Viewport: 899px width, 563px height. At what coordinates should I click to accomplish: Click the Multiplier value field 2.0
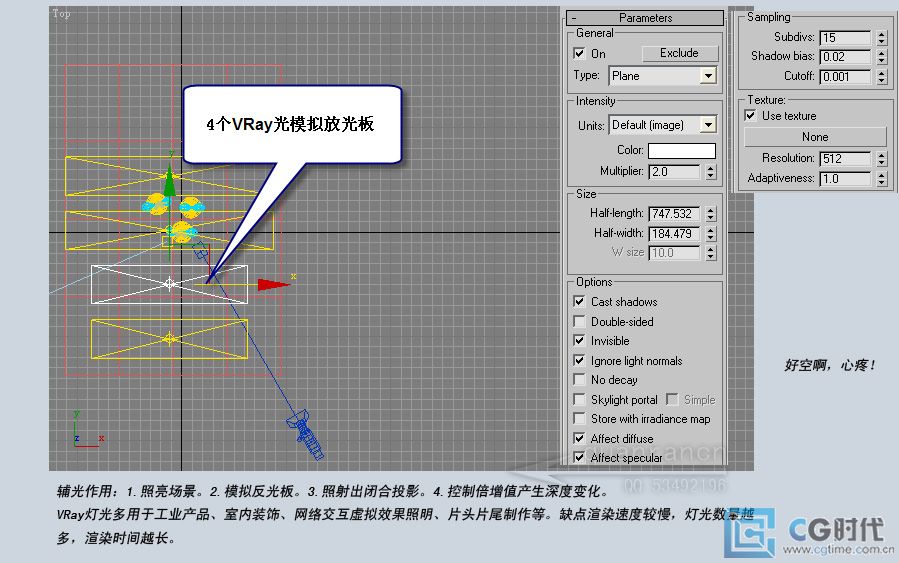(674, 171)
